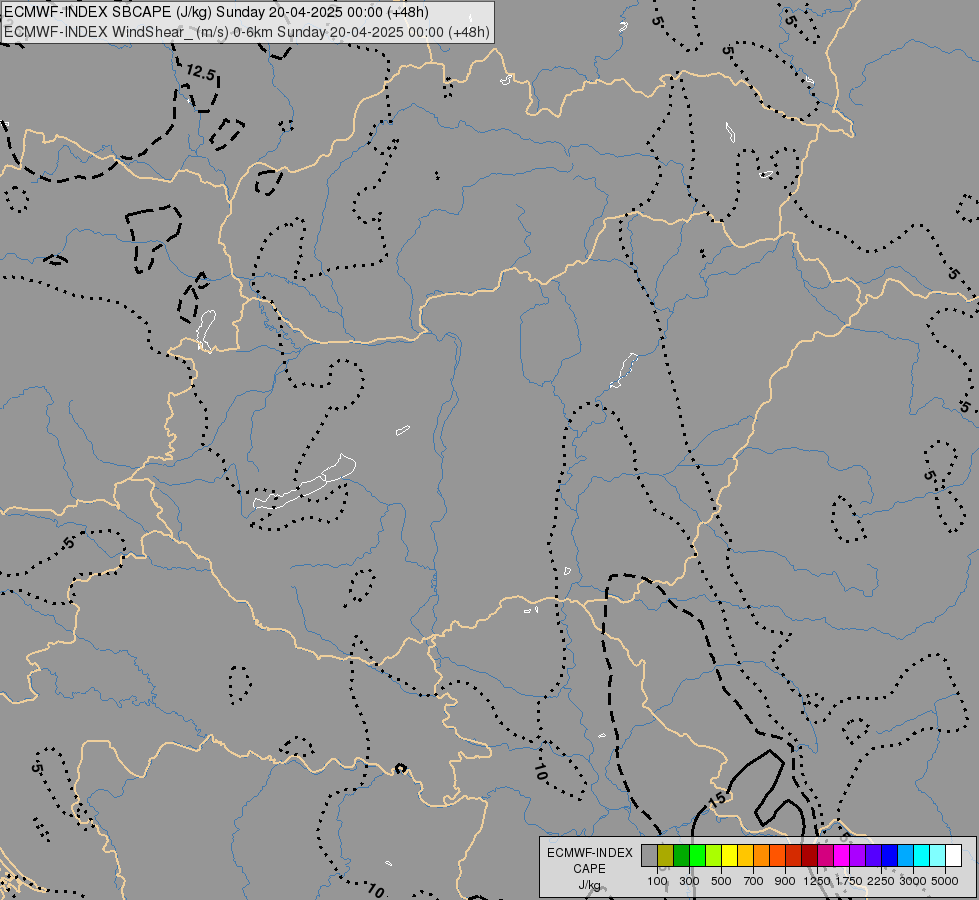Click the 12.5 wind shear contour label
The image size is (979, 900).
click(x=200, y=73)
